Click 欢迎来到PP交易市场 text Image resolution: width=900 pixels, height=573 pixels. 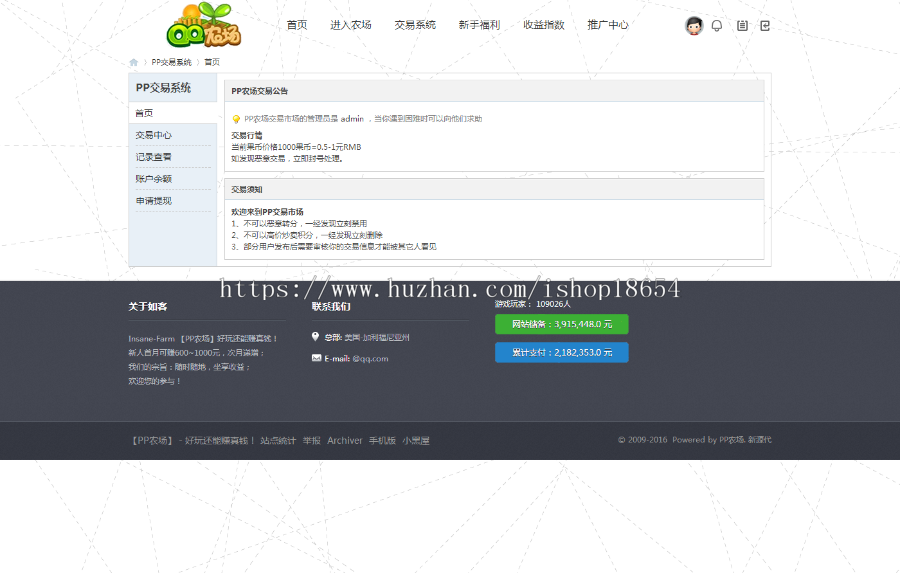pos(267,212)
